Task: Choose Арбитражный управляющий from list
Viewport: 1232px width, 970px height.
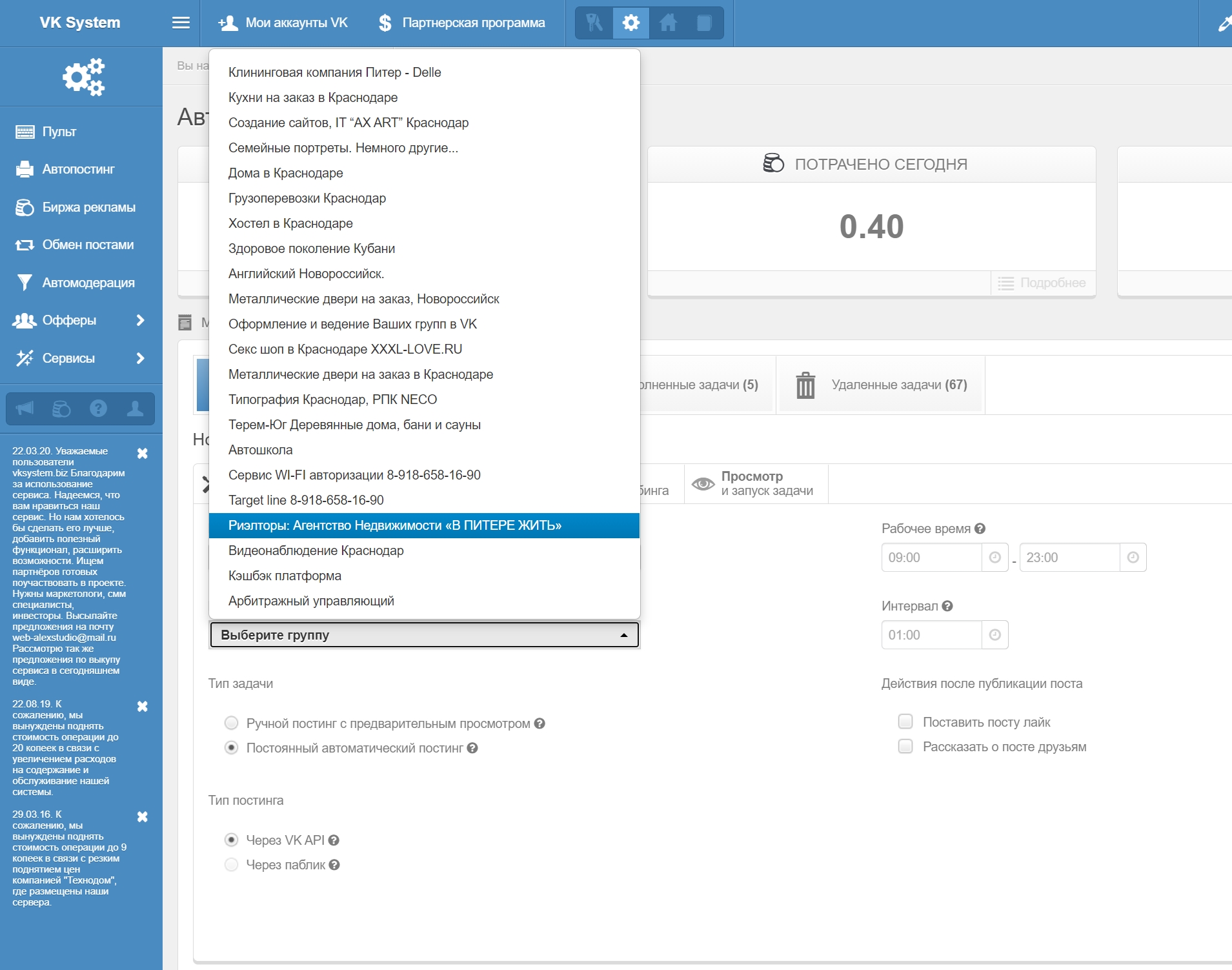Action: tap(424, 601)
